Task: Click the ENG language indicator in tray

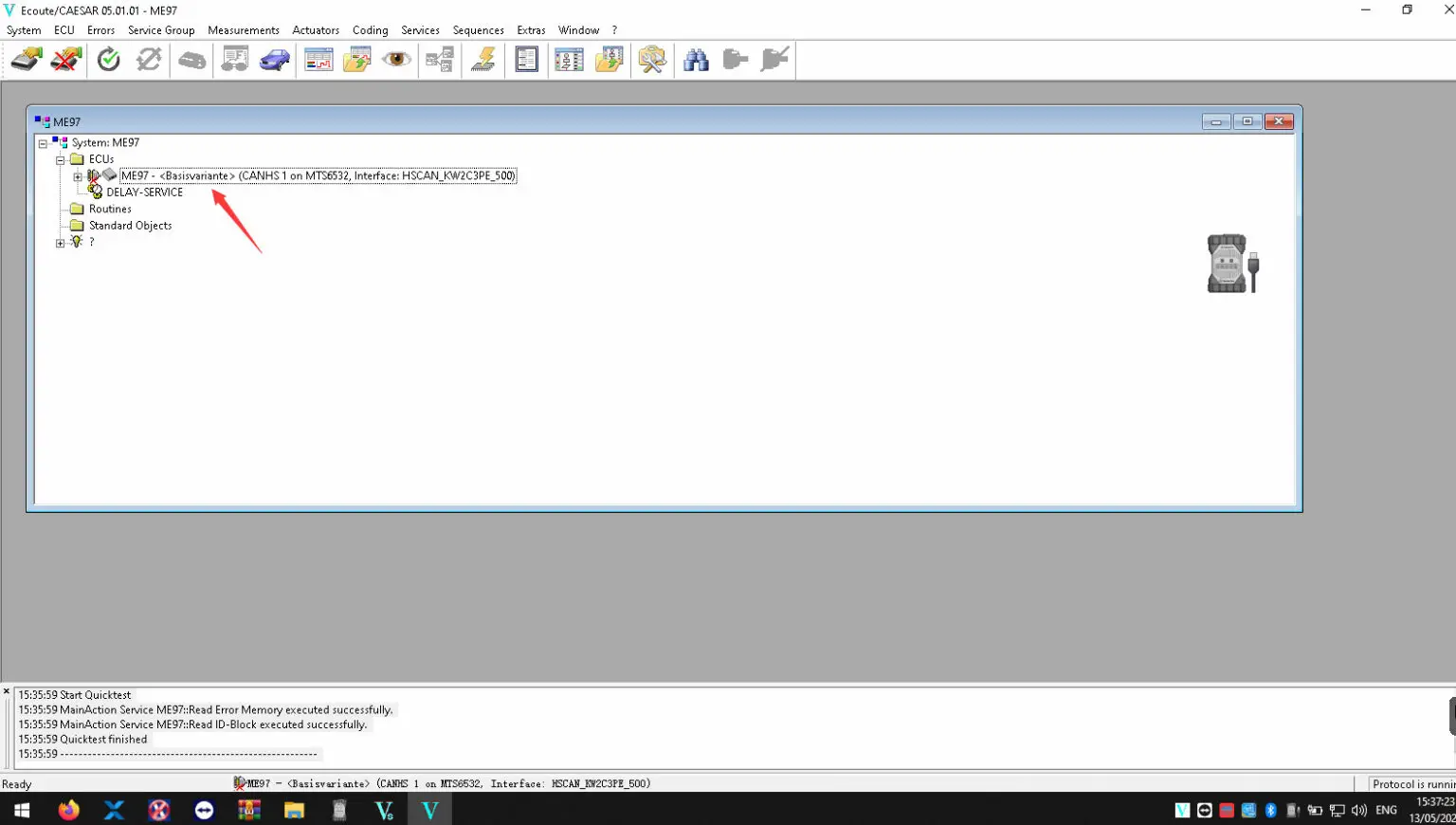Action: click(x=1386, y=810)
